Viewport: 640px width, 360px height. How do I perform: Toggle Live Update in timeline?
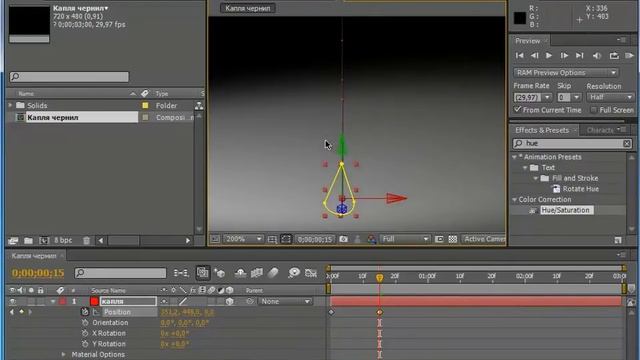(x=202, y=273)
